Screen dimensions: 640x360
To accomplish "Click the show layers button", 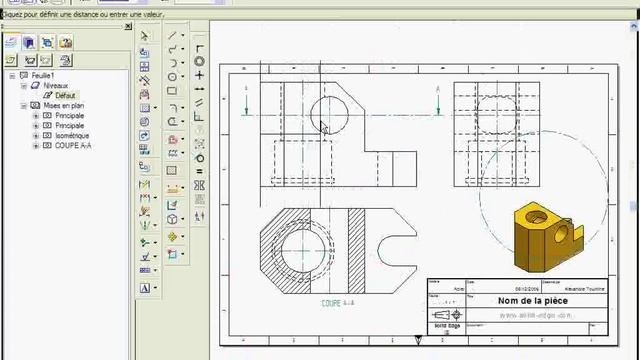I will click(x=31, y=60).
